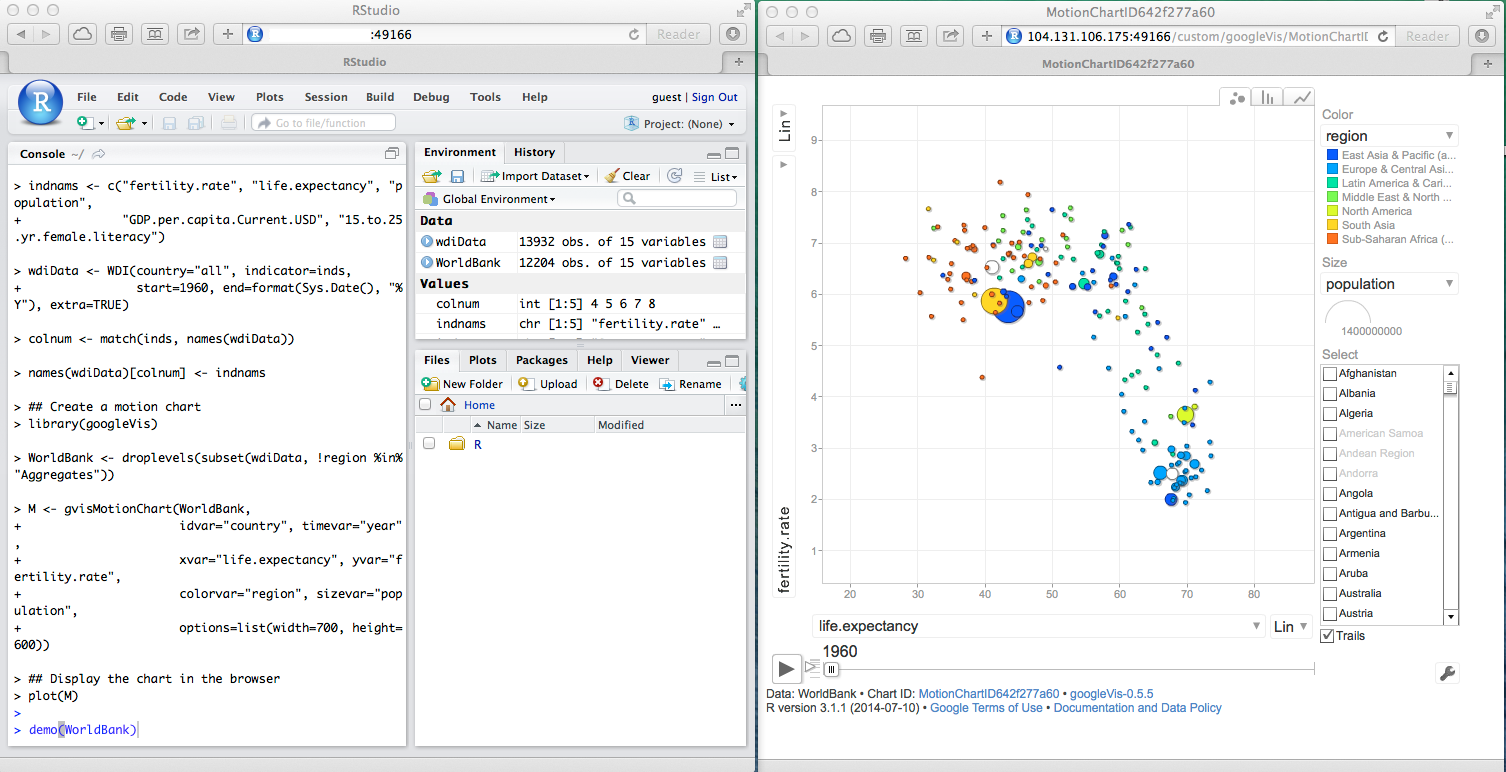Click the Refresh icon in Environment pane

pos(675,176)
